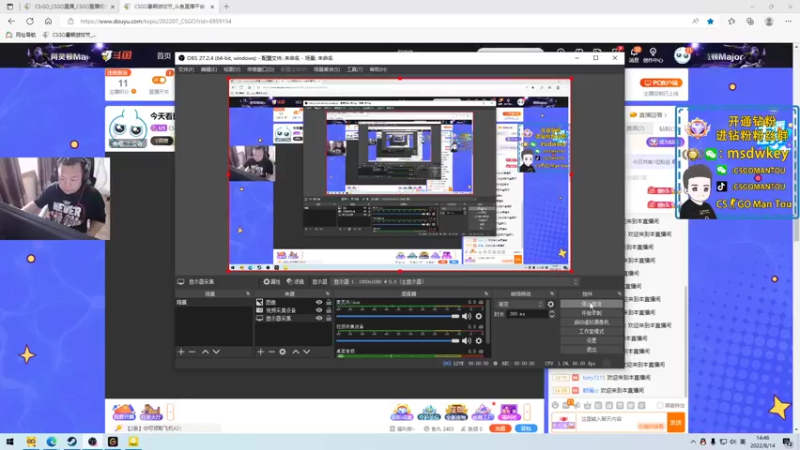Toggle the orange stream switch on the Douyu page
Screen dimensions: 800x450
click(159, 80)
